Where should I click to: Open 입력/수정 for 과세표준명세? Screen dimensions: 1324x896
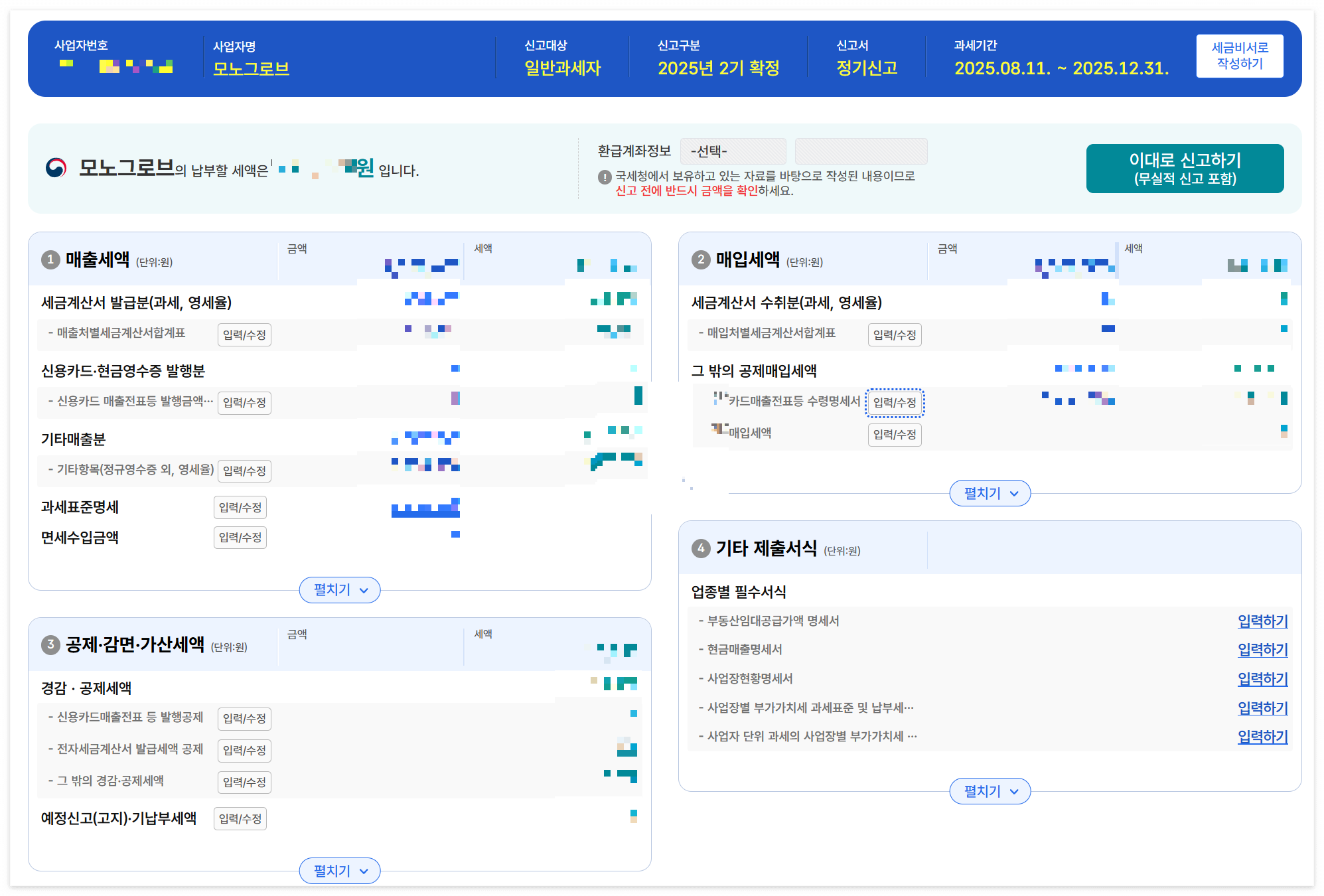[240, 507]
